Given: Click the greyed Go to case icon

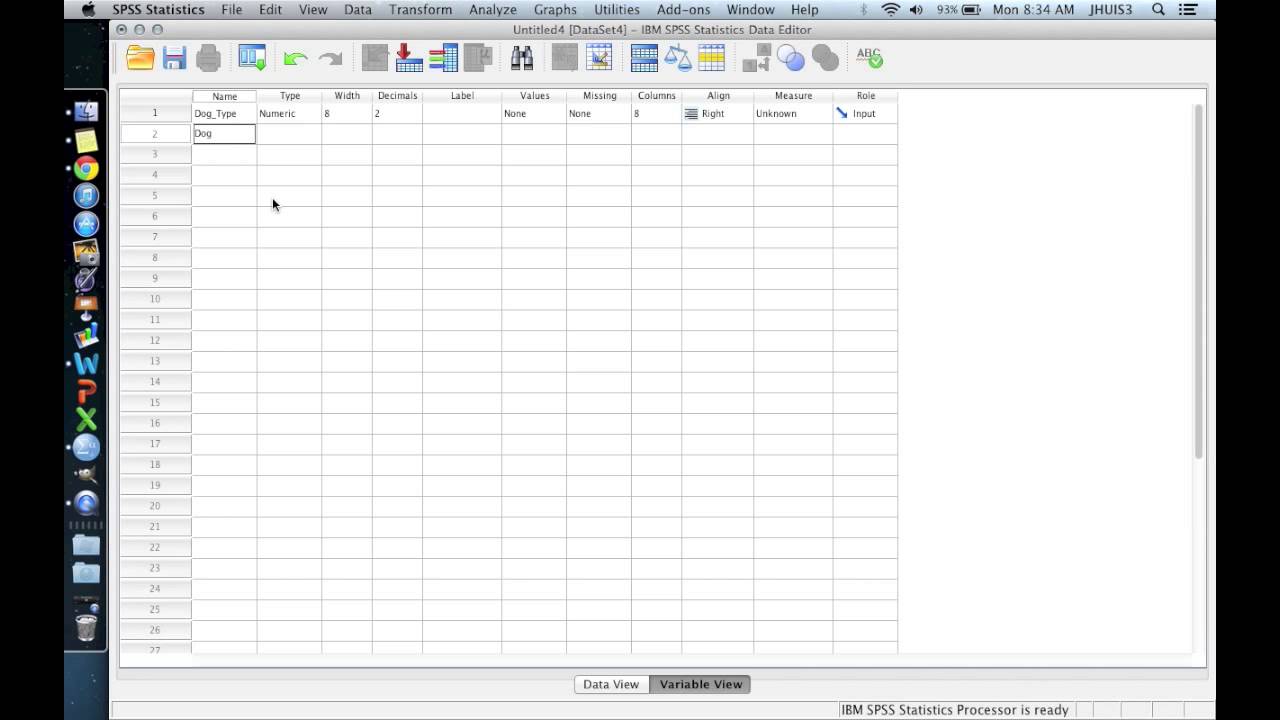Looking at the screenshot, I should (375, 58).
